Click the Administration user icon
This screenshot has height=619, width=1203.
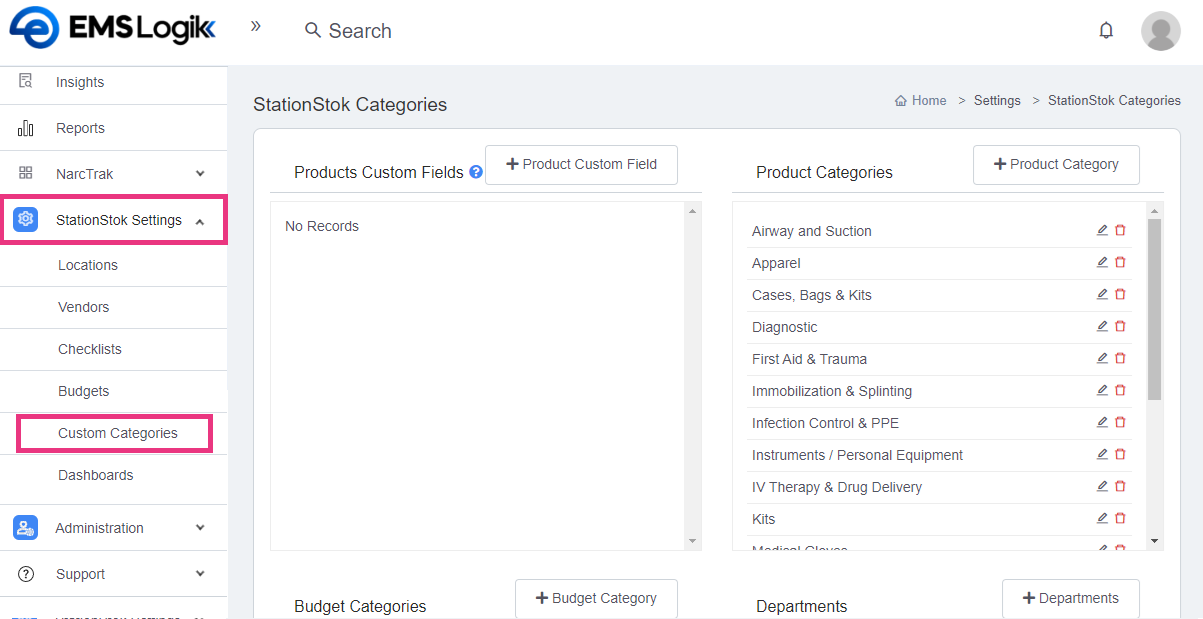[x=26, y=528]
